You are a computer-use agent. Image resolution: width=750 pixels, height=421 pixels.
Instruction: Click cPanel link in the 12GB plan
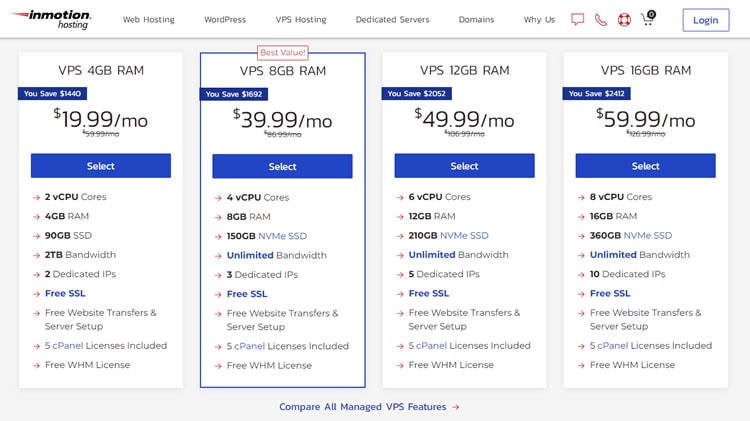point(431,345)
